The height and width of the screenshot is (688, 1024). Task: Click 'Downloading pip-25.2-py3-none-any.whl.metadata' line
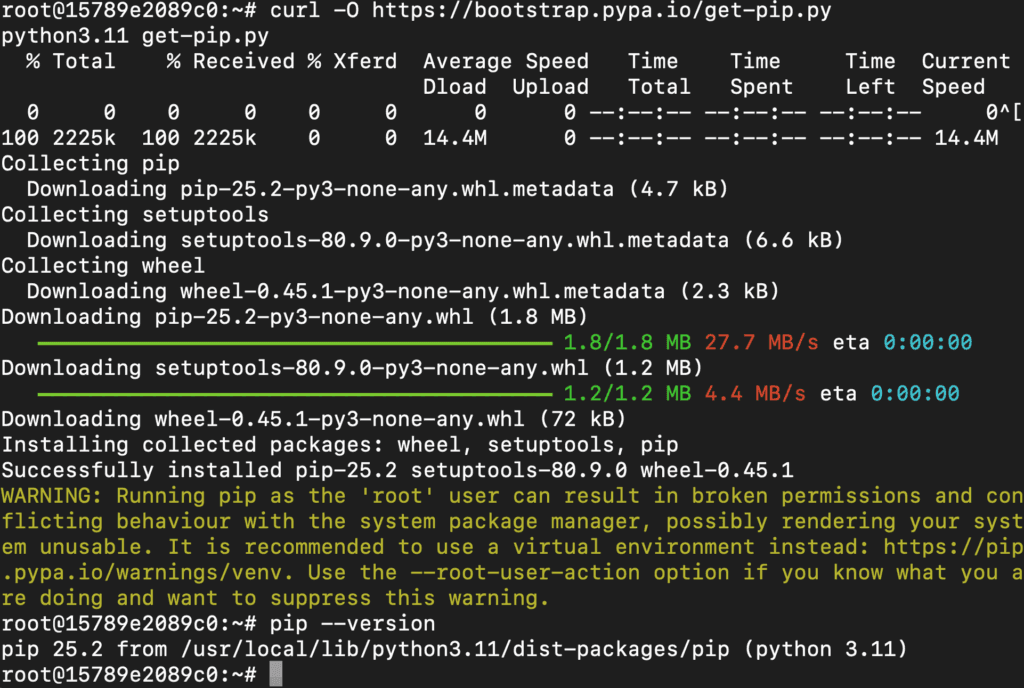pyautogui.click(x=377, y=189)
